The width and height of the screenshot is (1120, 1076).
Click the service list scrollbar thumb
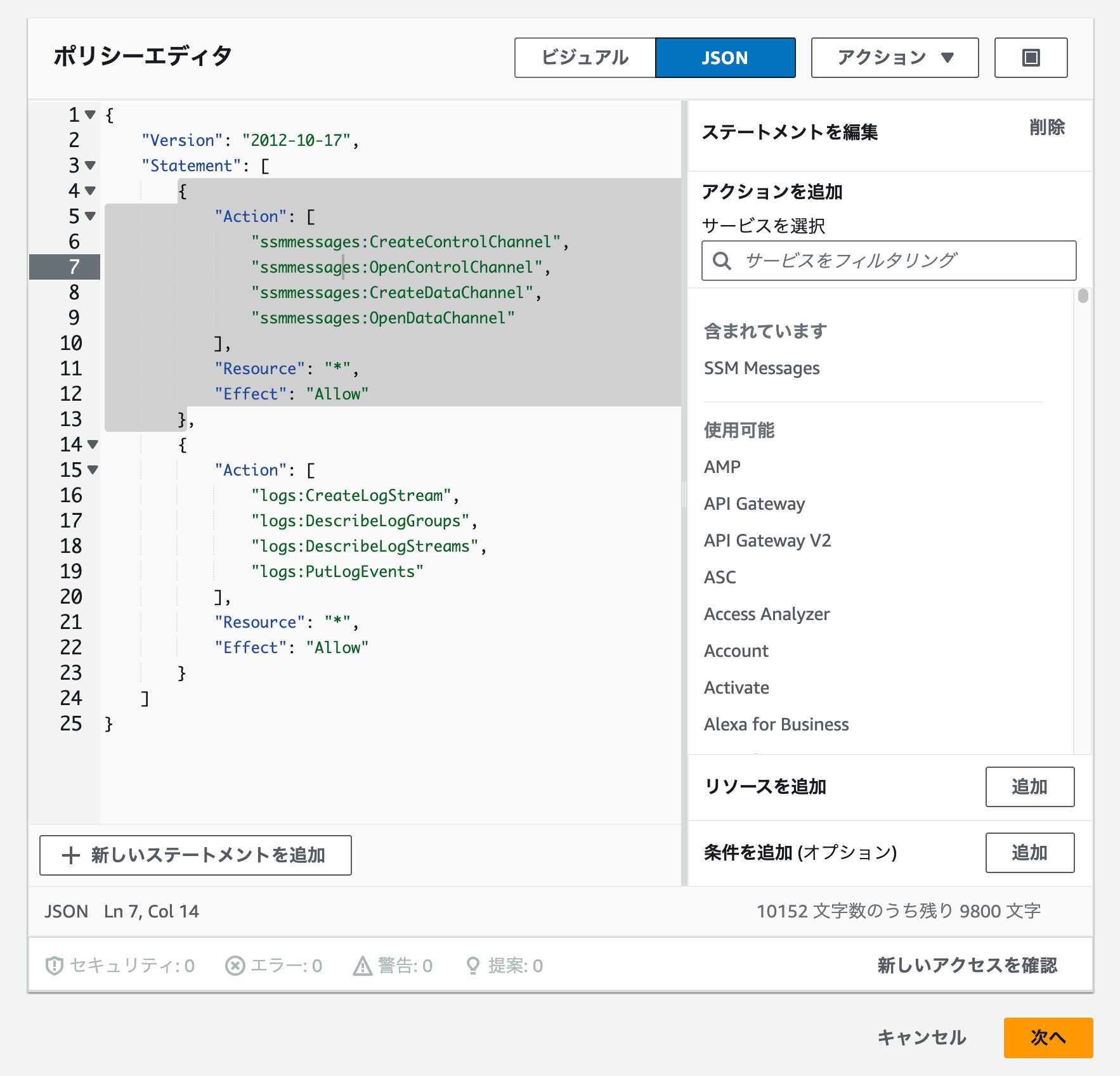pos(1083,295)
